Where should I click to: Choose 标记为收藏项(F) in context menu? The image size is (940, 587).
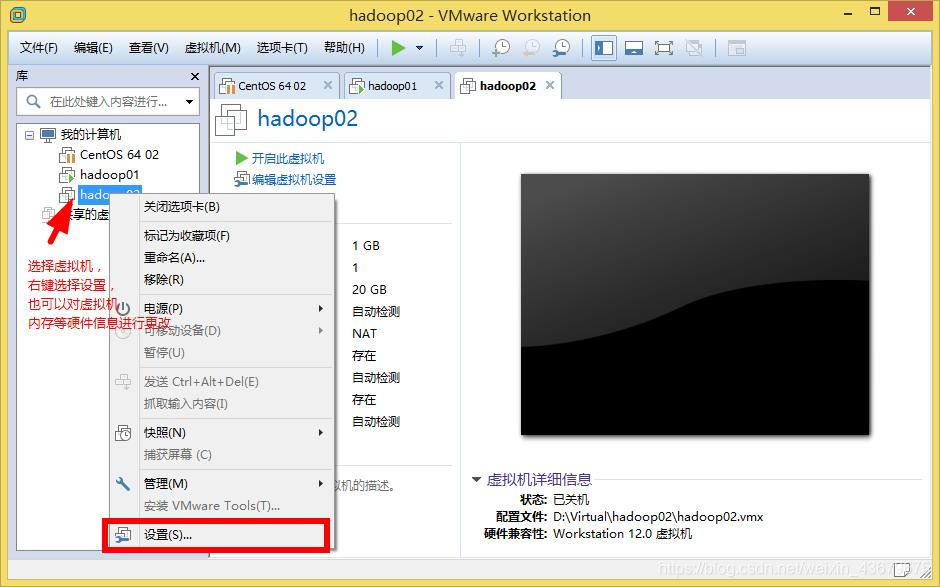[x=222, y=236]
